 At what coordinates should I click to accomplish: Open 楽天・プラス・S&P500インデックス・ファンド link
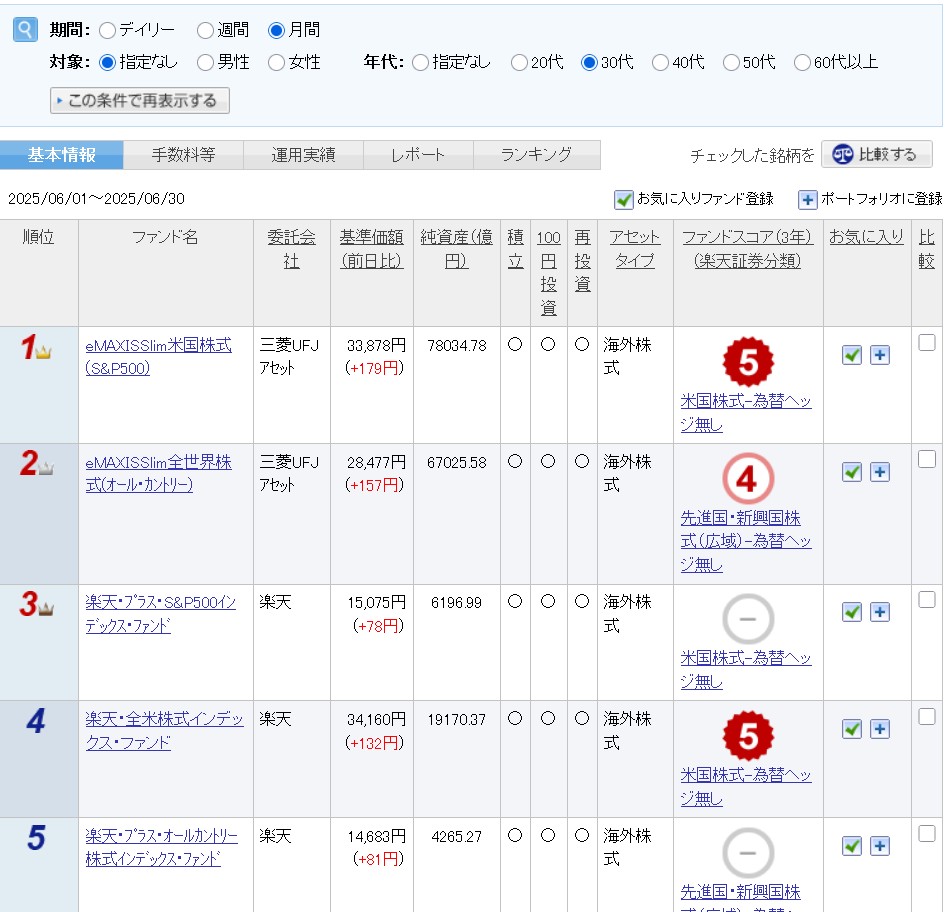[160, 614]
